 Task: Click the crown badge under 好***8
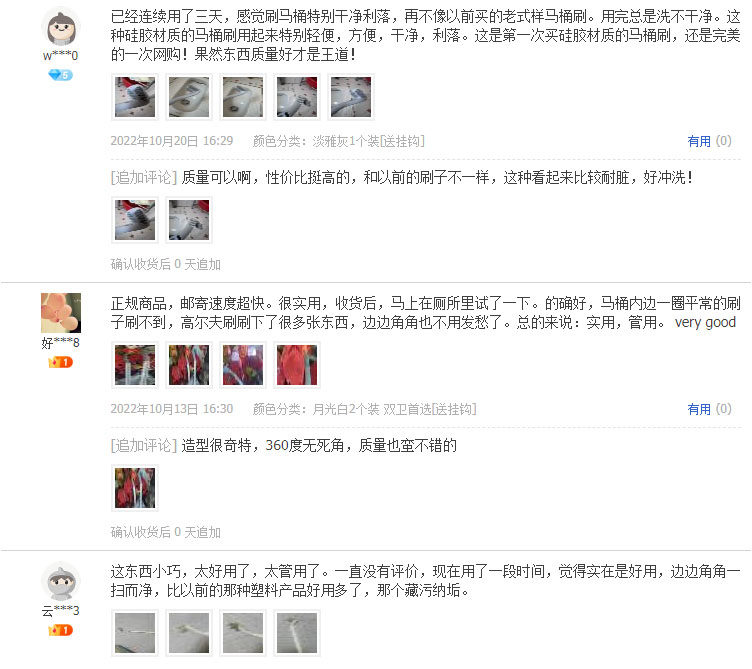point(60,362)
